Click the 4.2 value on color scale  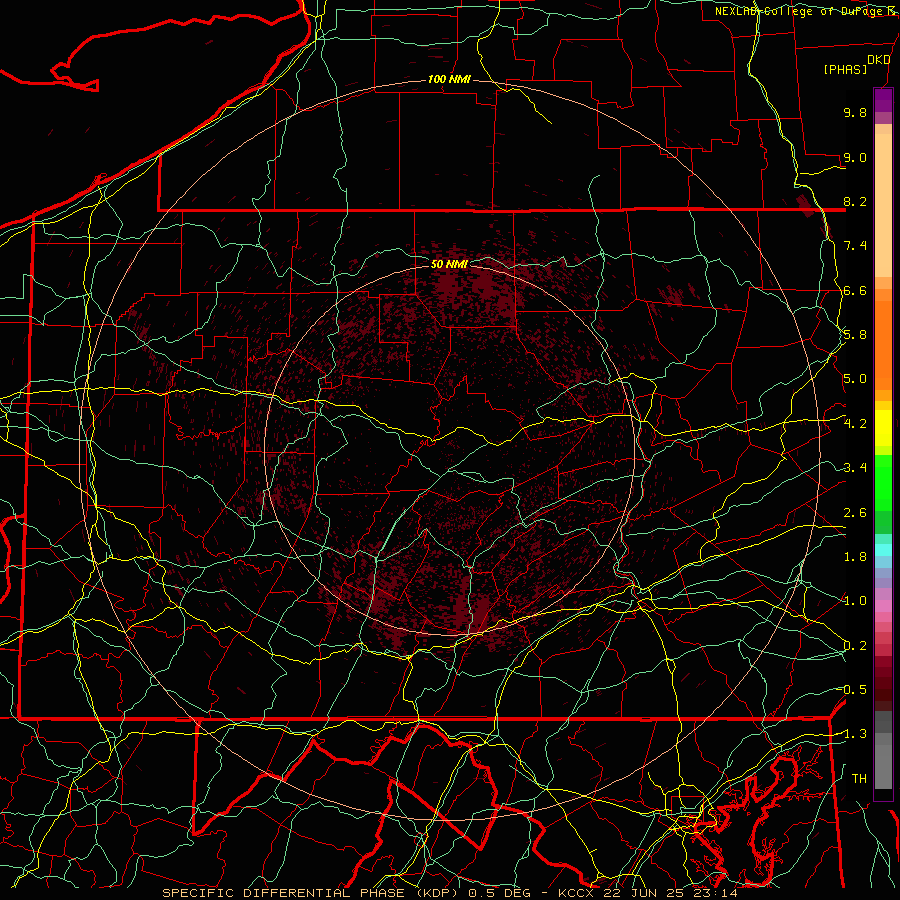[855, 424]
